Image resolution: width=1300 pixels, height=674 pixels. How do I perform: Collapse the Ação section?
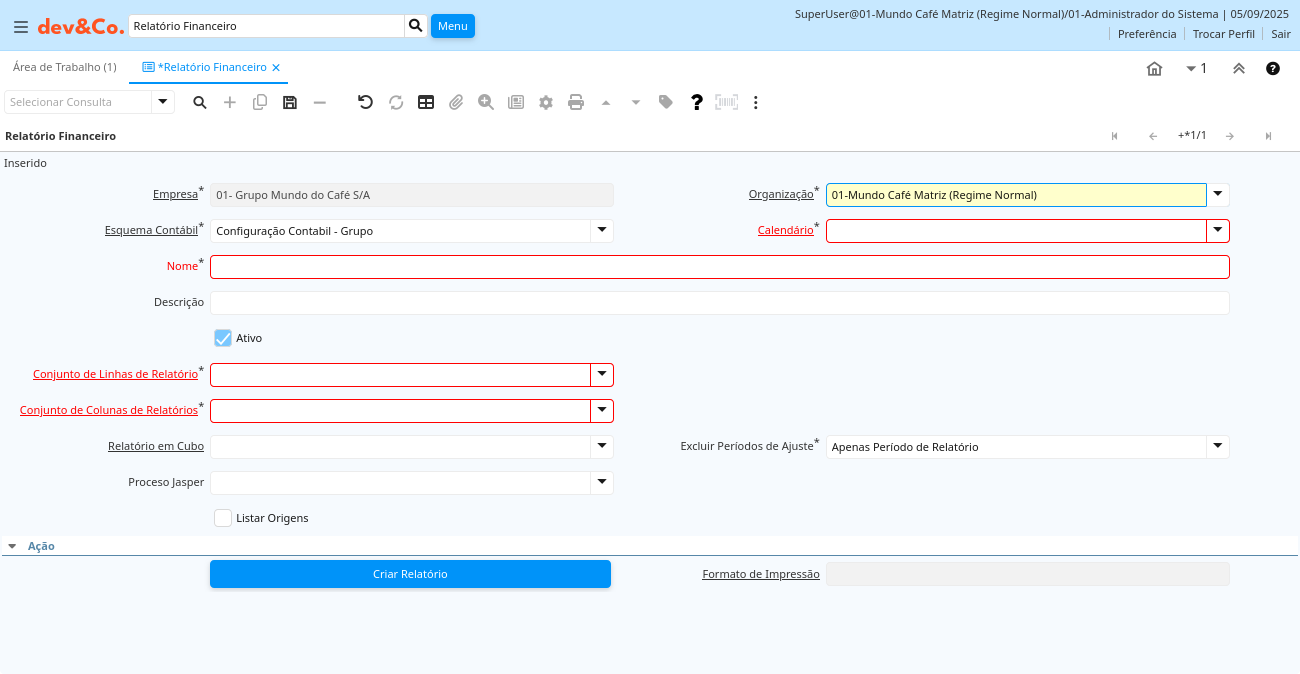click(13, 547)
